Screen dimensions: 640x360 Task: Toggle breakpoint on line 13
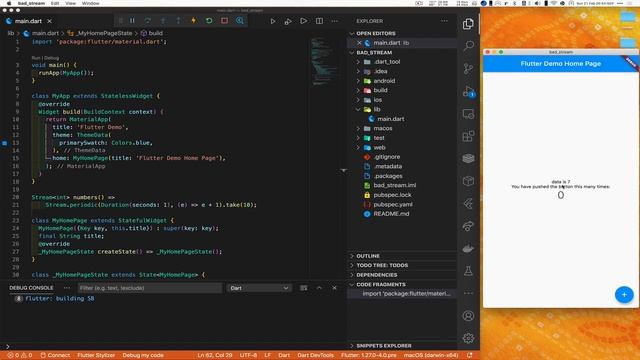tap(4, 143)
